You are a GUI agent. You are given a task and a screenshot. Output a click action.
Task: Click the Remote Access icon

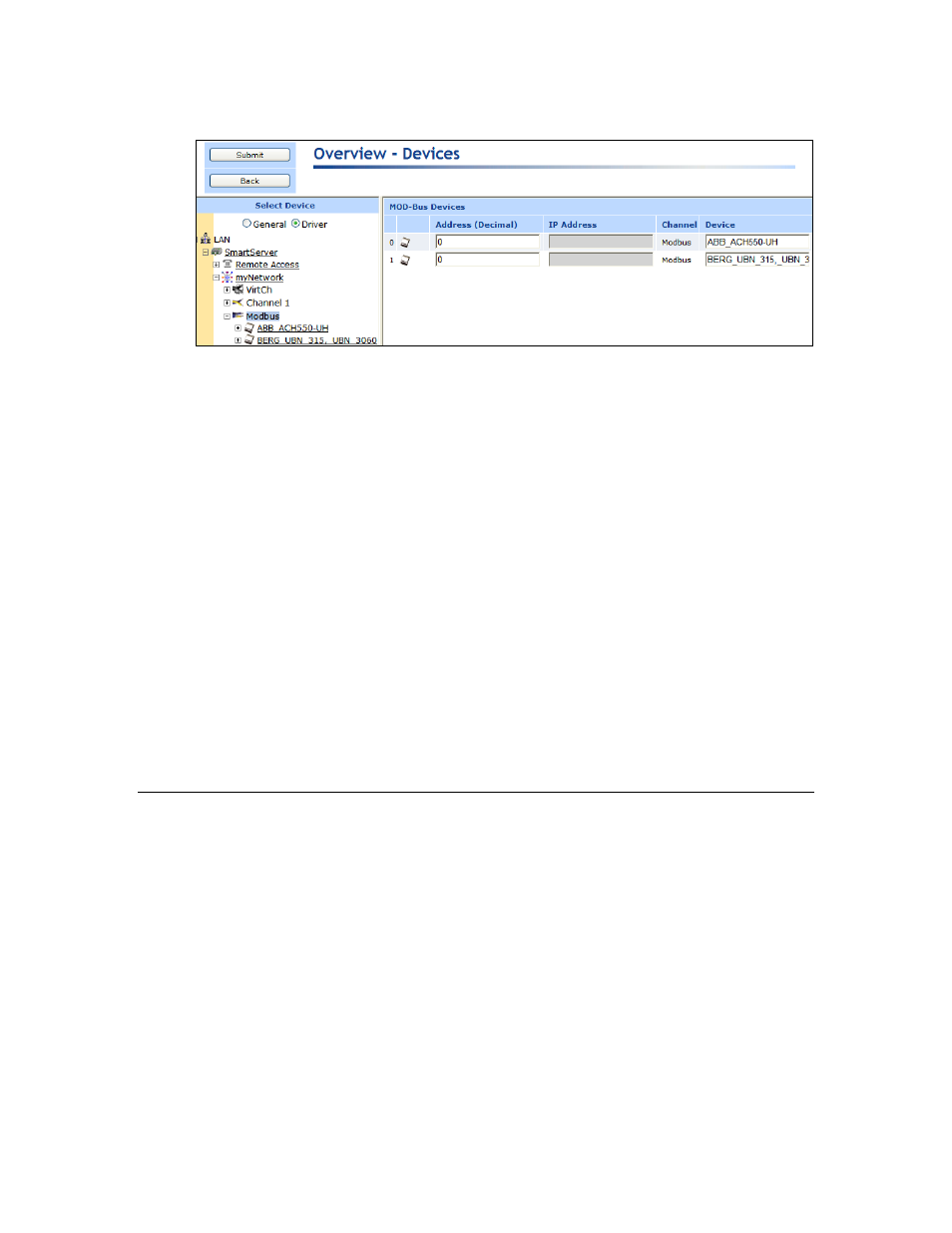click(x=227, y=265)
